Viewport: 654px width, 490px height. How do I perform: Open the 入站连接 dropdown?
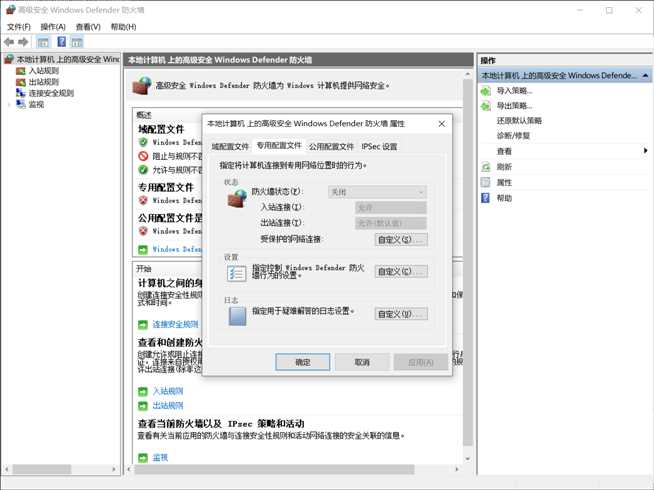click(391, 207)
